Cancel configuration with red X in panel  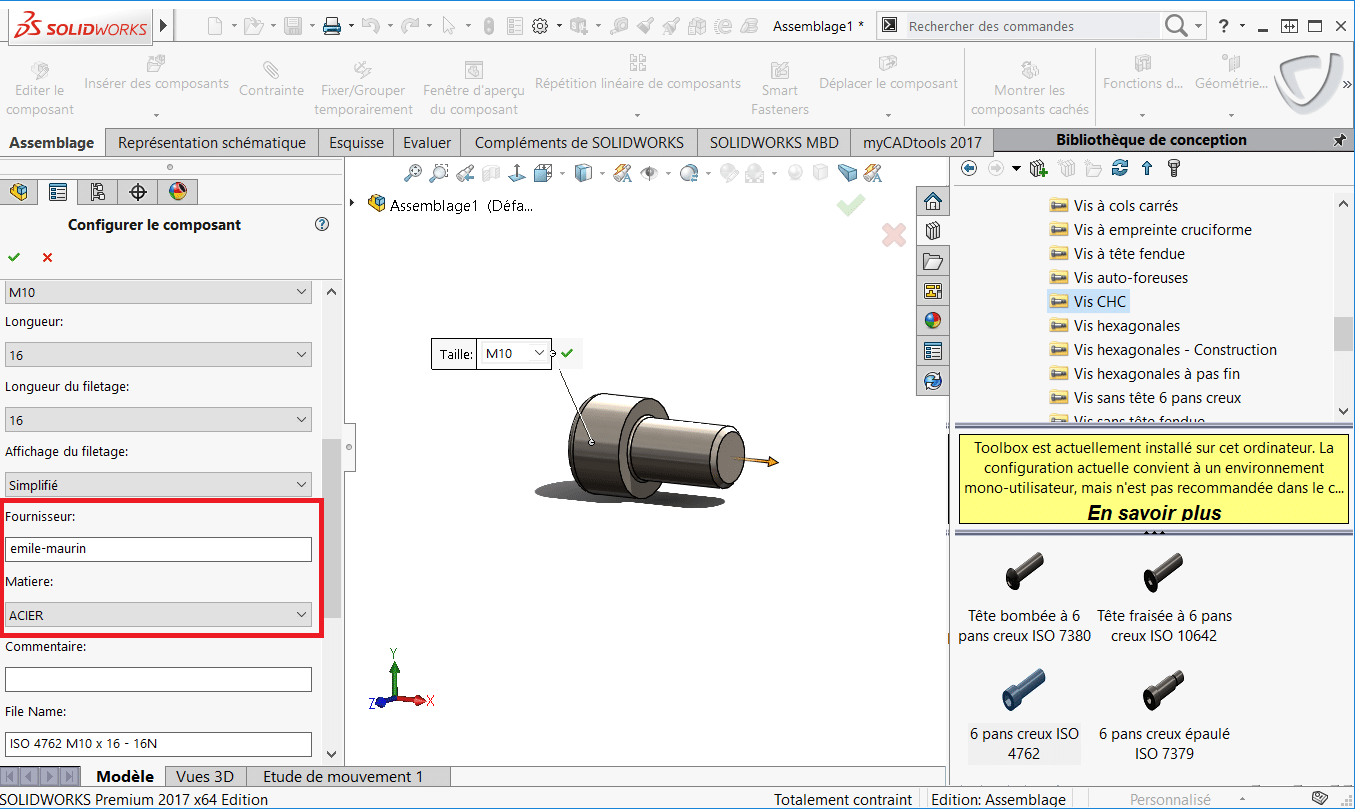[x=47, y=258]
